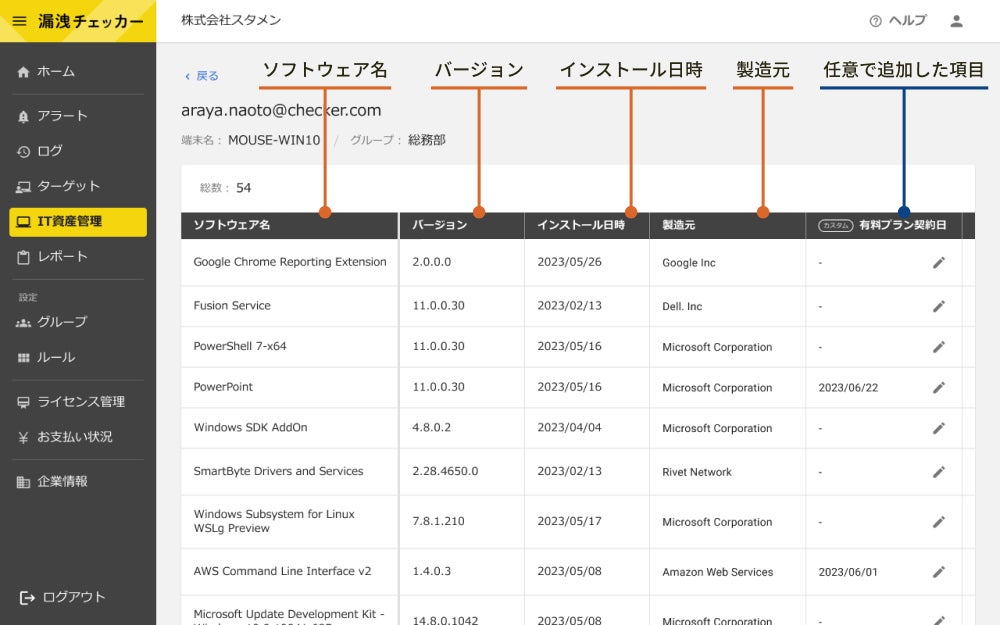Edit contract date for PowerPoint row
The width and height of the screenshot is (1000, 625).
939,388
